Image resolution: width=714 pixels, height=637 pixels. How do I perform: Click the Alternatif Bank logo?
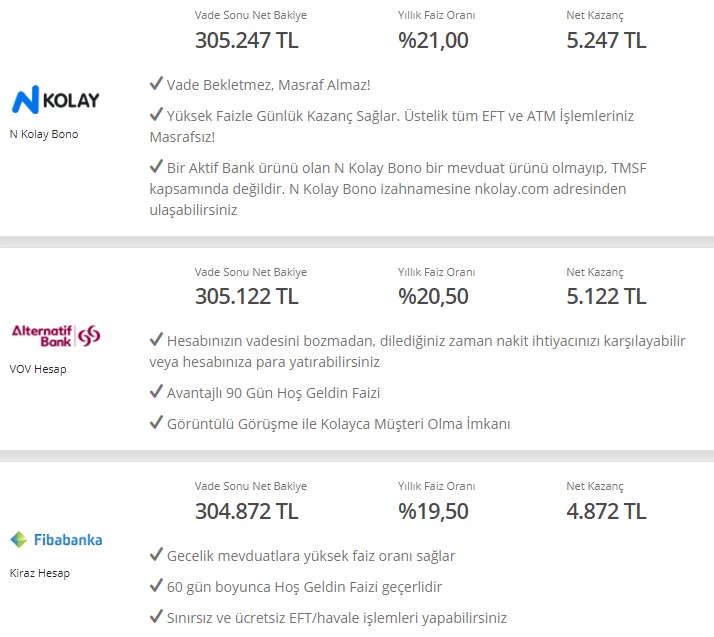(x=56, y=336)
